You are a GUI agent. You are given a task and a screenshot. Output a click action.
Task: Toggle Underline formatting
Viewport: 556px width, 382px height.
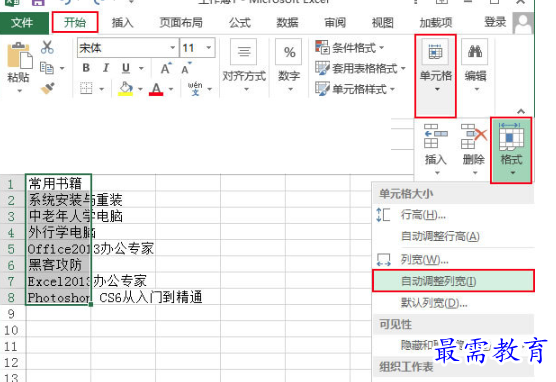tap(126, 68)
